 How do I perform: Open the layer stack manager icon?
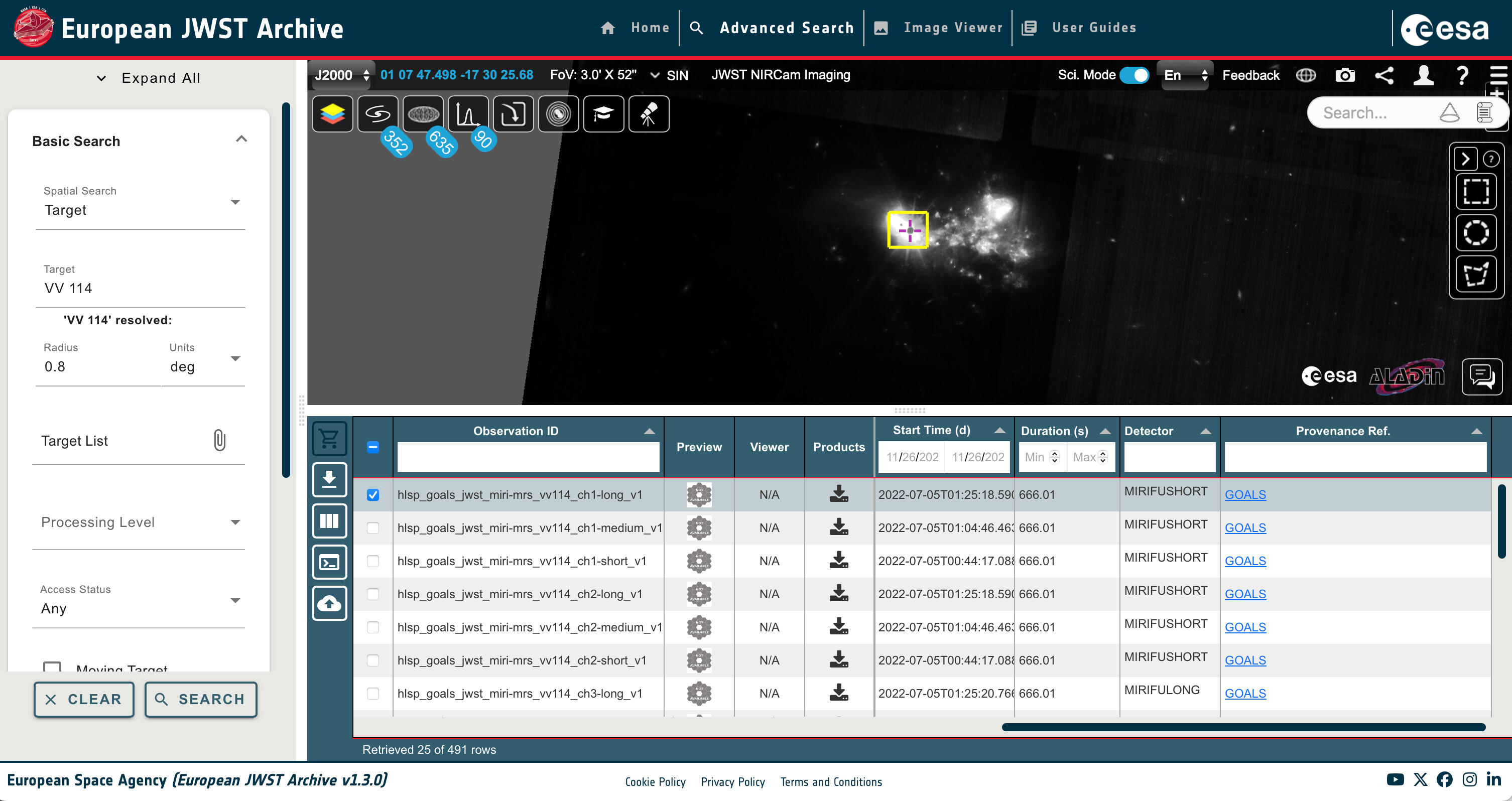[x=332, y=114]
